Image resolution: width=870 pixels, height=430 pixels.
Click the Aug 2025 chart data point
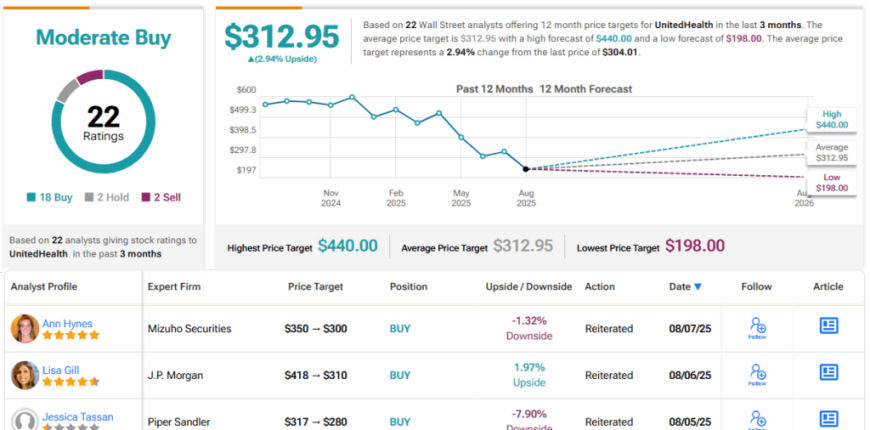click(x=525, y=169)
